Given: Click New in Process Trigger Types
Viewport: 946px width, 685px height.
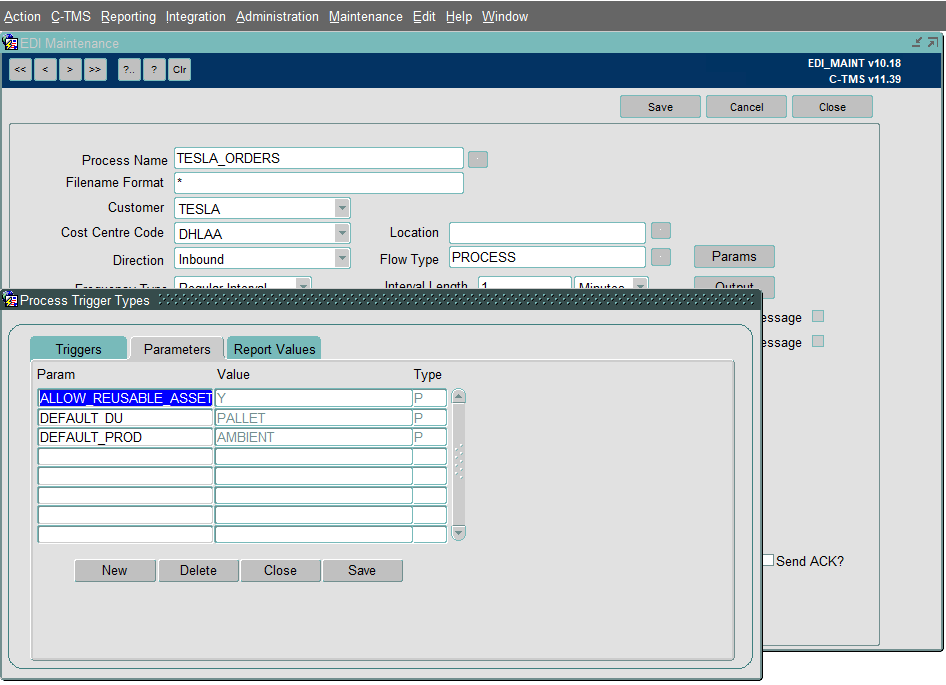Looking at the screenshot, I should (x=115, y=570).
